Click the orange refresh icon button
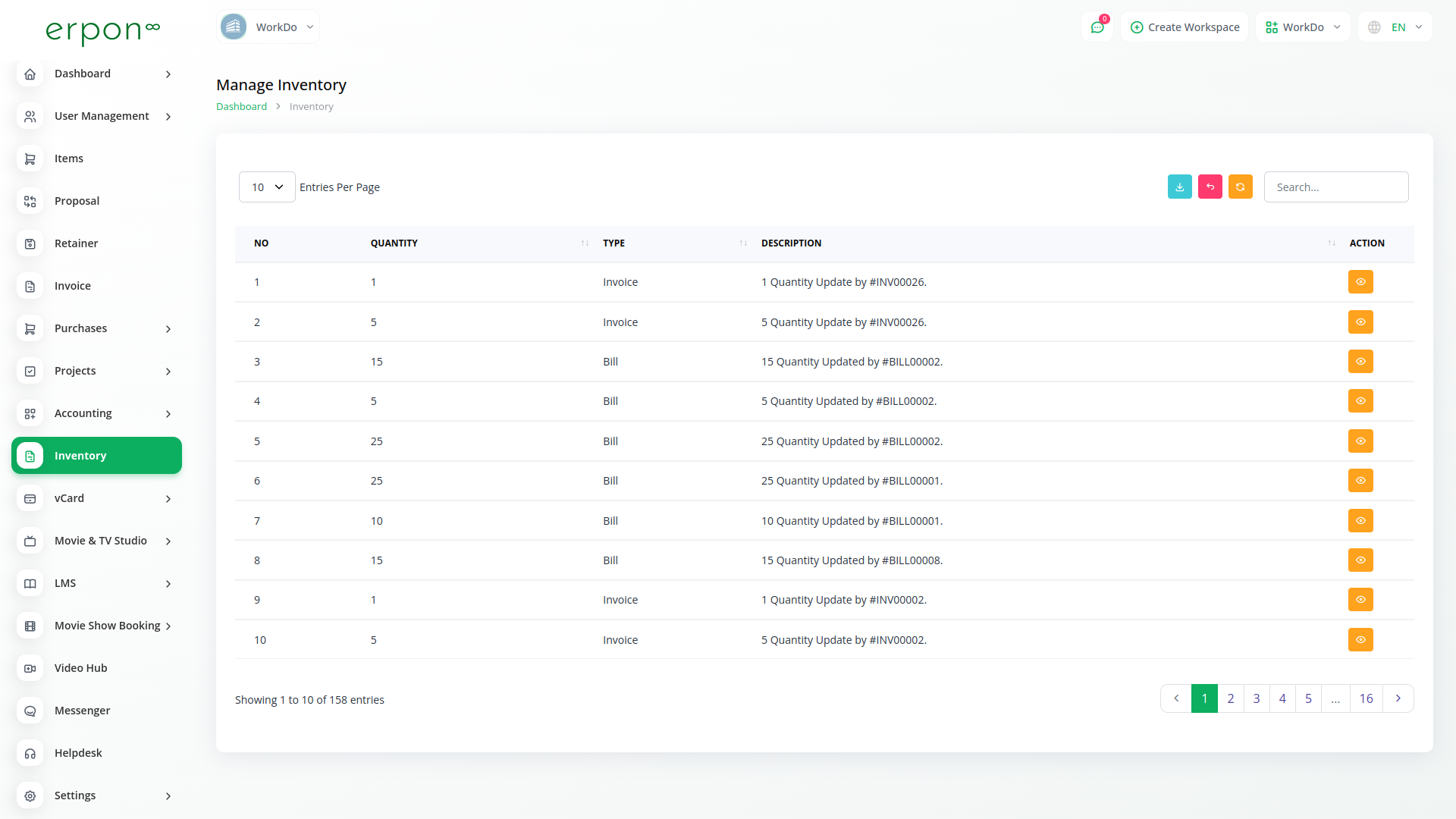 [1240, 187]
